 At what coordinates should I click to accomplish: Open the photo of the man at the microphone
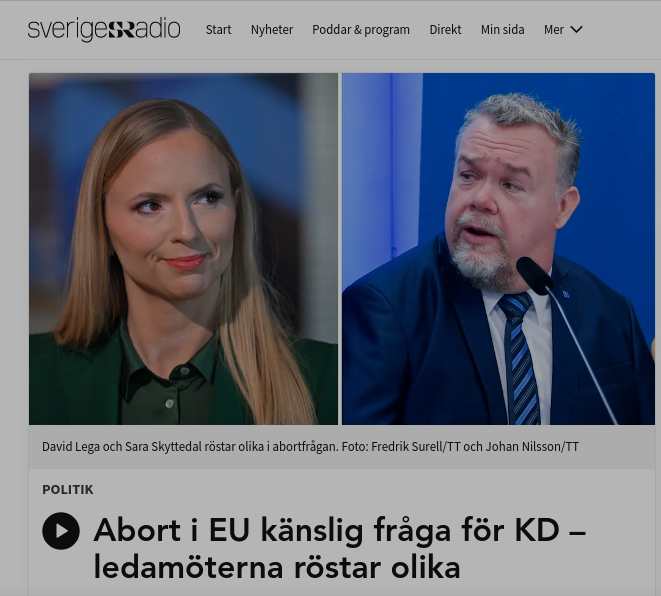(498, 249)
